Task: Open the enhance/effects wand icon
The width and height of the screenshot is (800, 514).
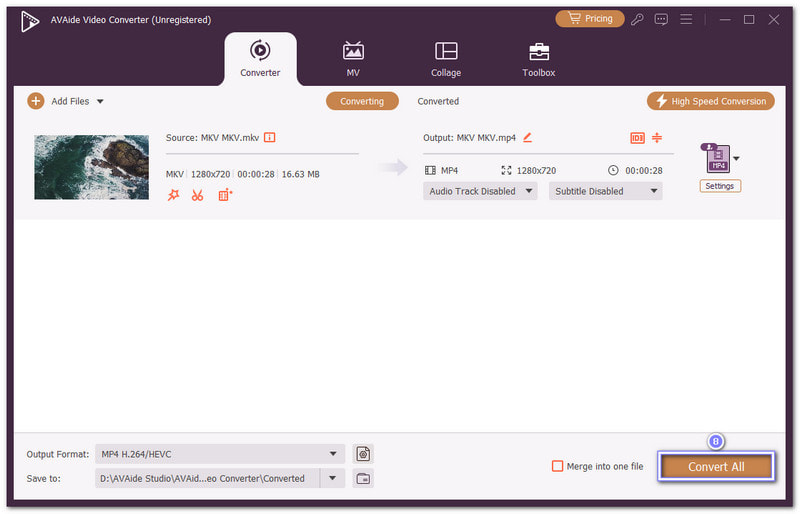Action: (x=173, y=195)
